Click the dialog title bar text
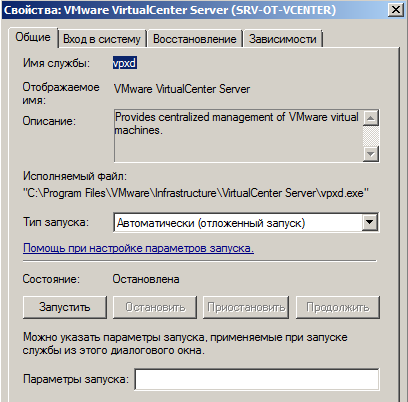Screen dimensions: 408x402 170,10
